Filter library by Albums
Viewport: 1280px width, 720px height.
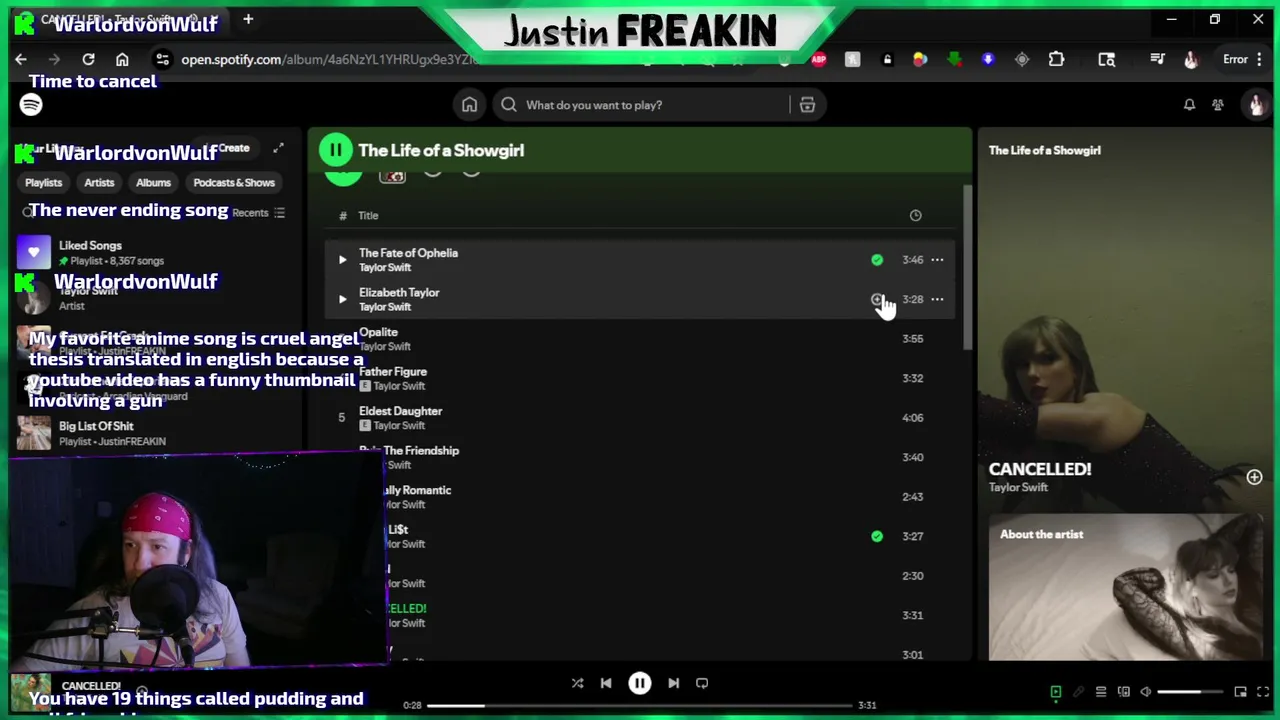click(x=153, y=182)
